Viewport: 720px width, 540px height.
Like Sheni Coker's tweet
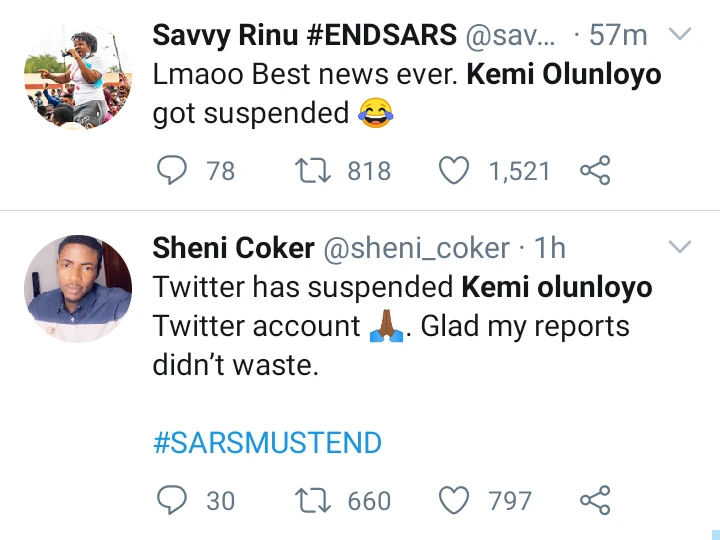[x=456, y=499]
